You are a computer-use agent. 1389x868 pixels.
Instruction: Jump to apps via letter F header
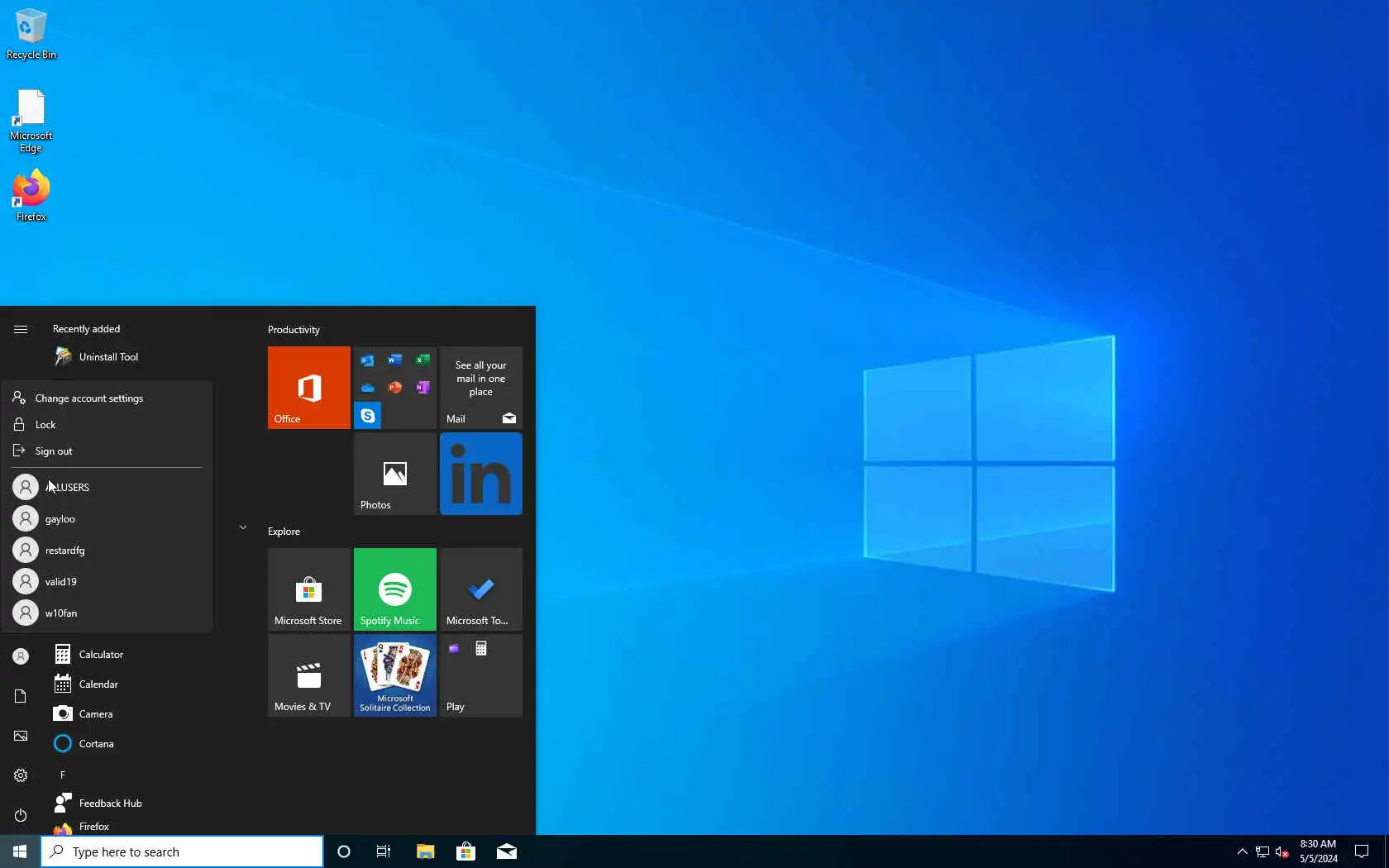[63, 775]
